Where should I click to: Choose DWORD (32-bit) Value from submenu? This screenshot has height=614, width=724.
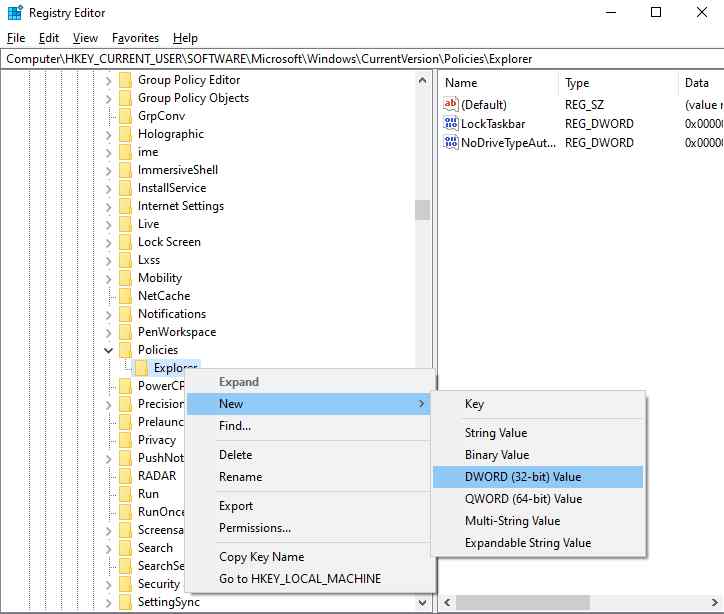(538, 477)
